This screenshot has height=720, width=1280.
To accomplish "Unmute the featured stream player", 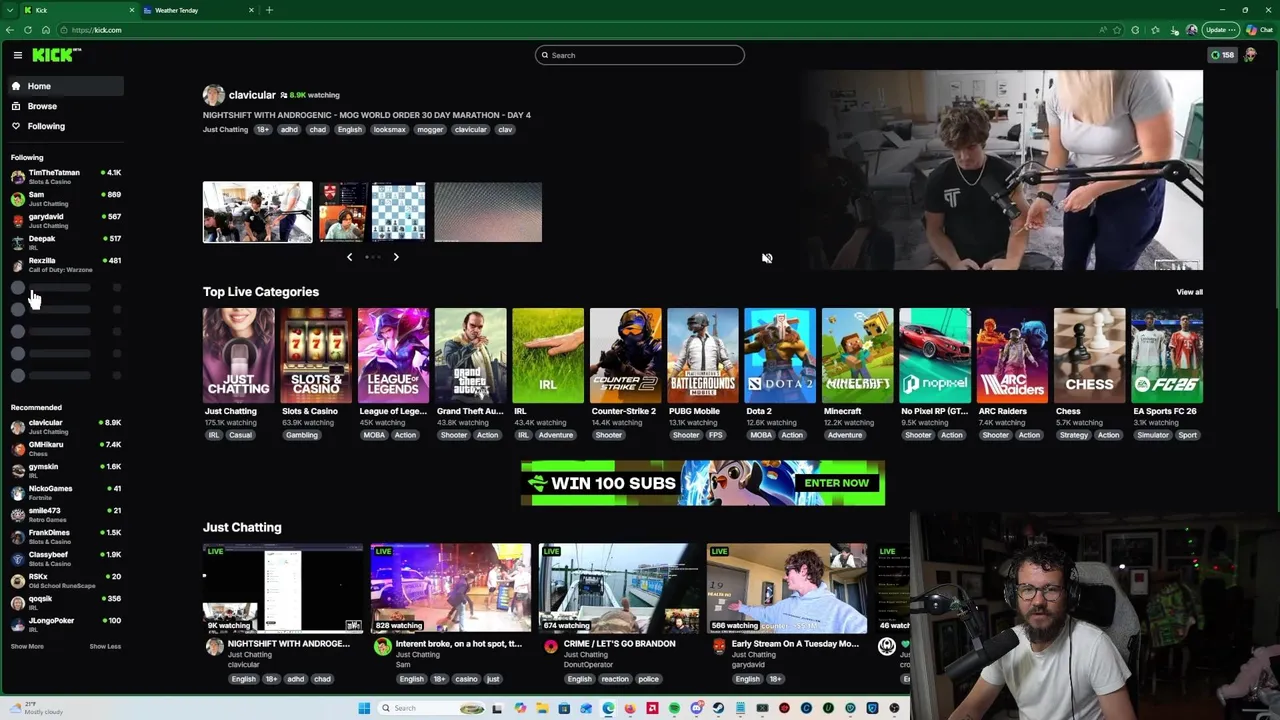I will point(767,258).
